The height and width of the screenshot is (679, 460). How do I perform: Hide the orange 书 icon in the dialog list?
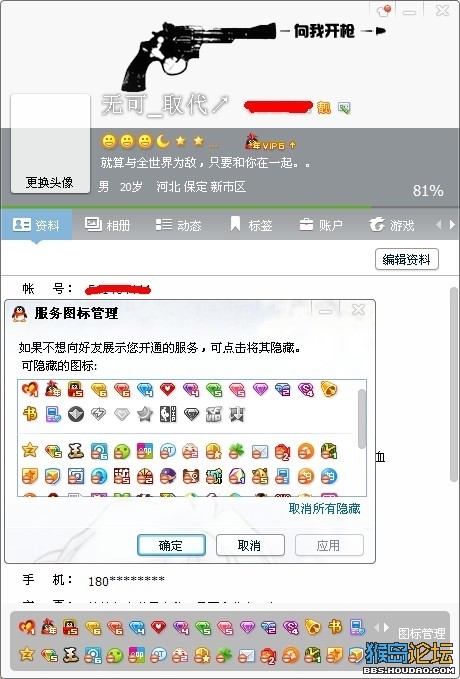click(30, 414)
